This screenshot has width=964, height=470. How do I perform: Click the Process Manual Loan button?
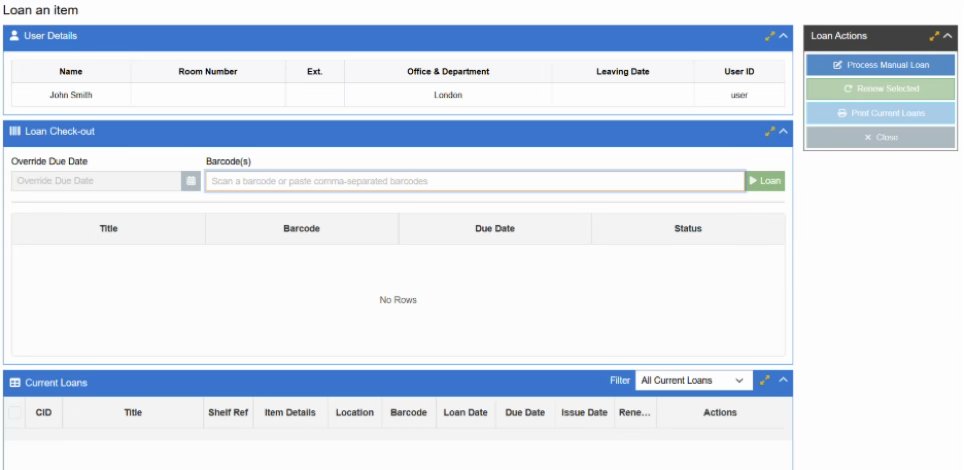(880, 65)
